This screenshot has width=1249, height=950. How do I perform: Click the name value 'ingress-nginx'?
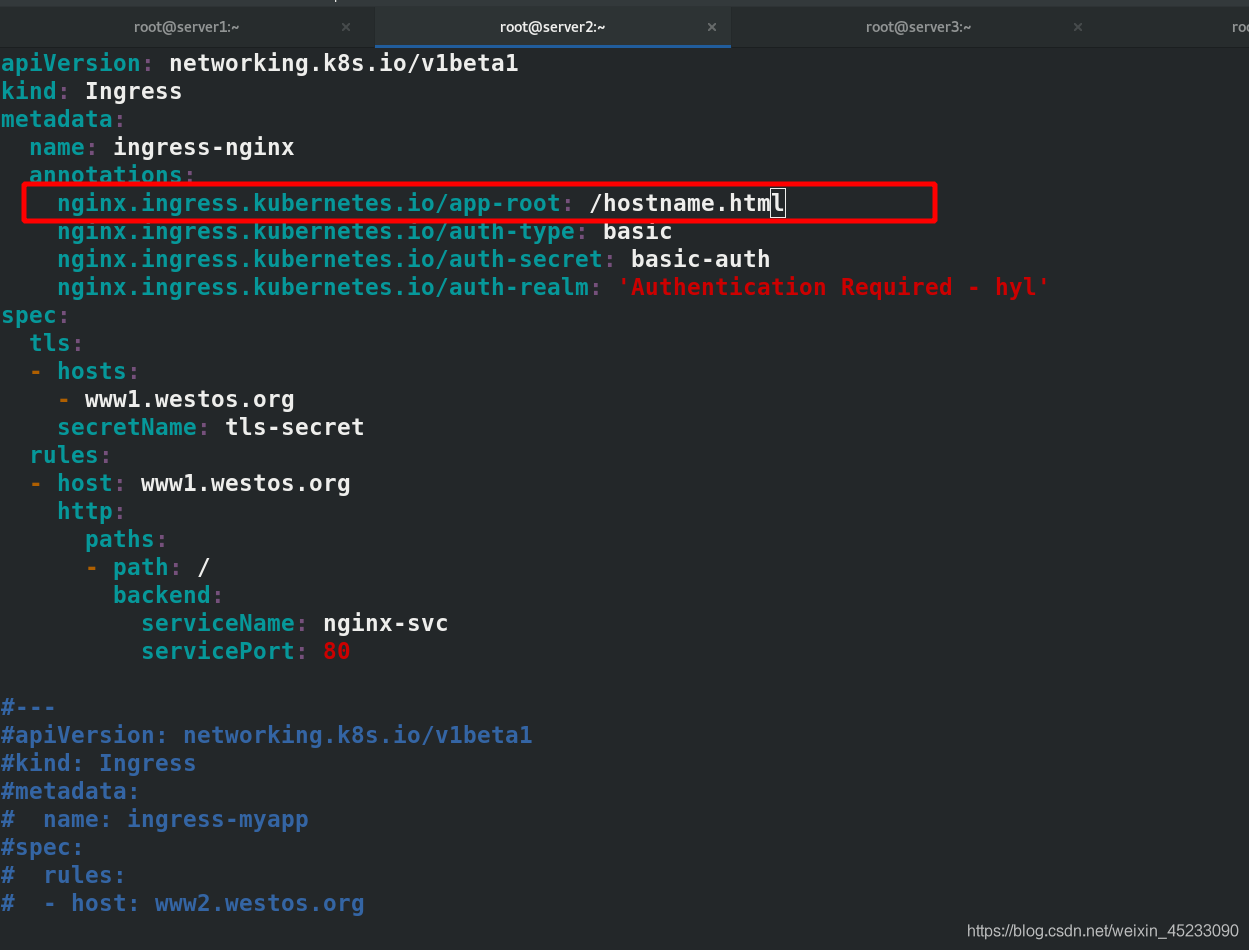[x=204, y=147]
